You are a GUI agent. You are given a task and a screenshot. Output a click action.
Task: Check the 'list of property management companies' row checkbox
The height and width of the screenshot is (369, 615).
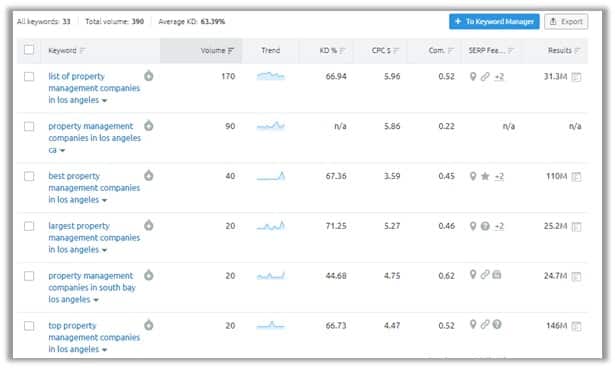(29, 76)
